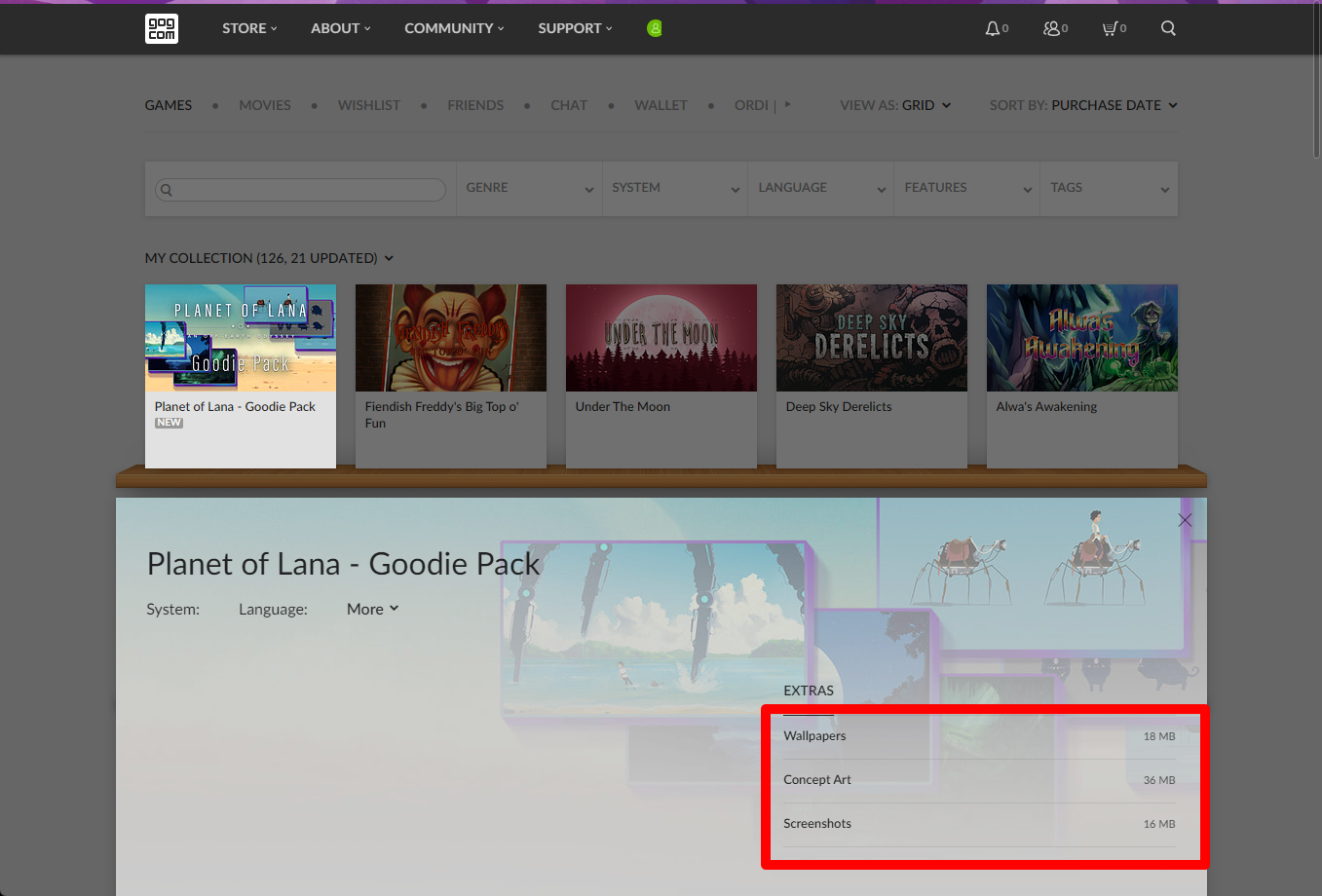This screenshot has width=1322, height=896.
Task: Select Fiendish Freddy's Big Top o' Fun card
Action: pyautogui.click(x=451, y=376)
